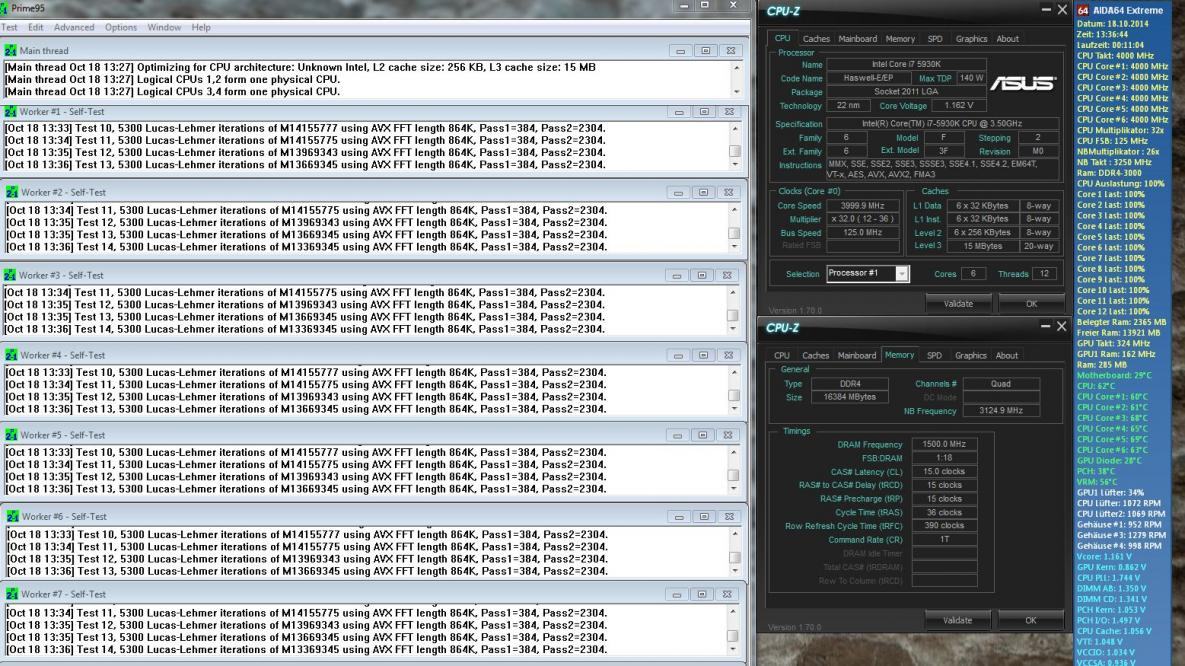
Task: Click the DRAM Frequency 1500.0 MHz value
Action: coord(944,445)
